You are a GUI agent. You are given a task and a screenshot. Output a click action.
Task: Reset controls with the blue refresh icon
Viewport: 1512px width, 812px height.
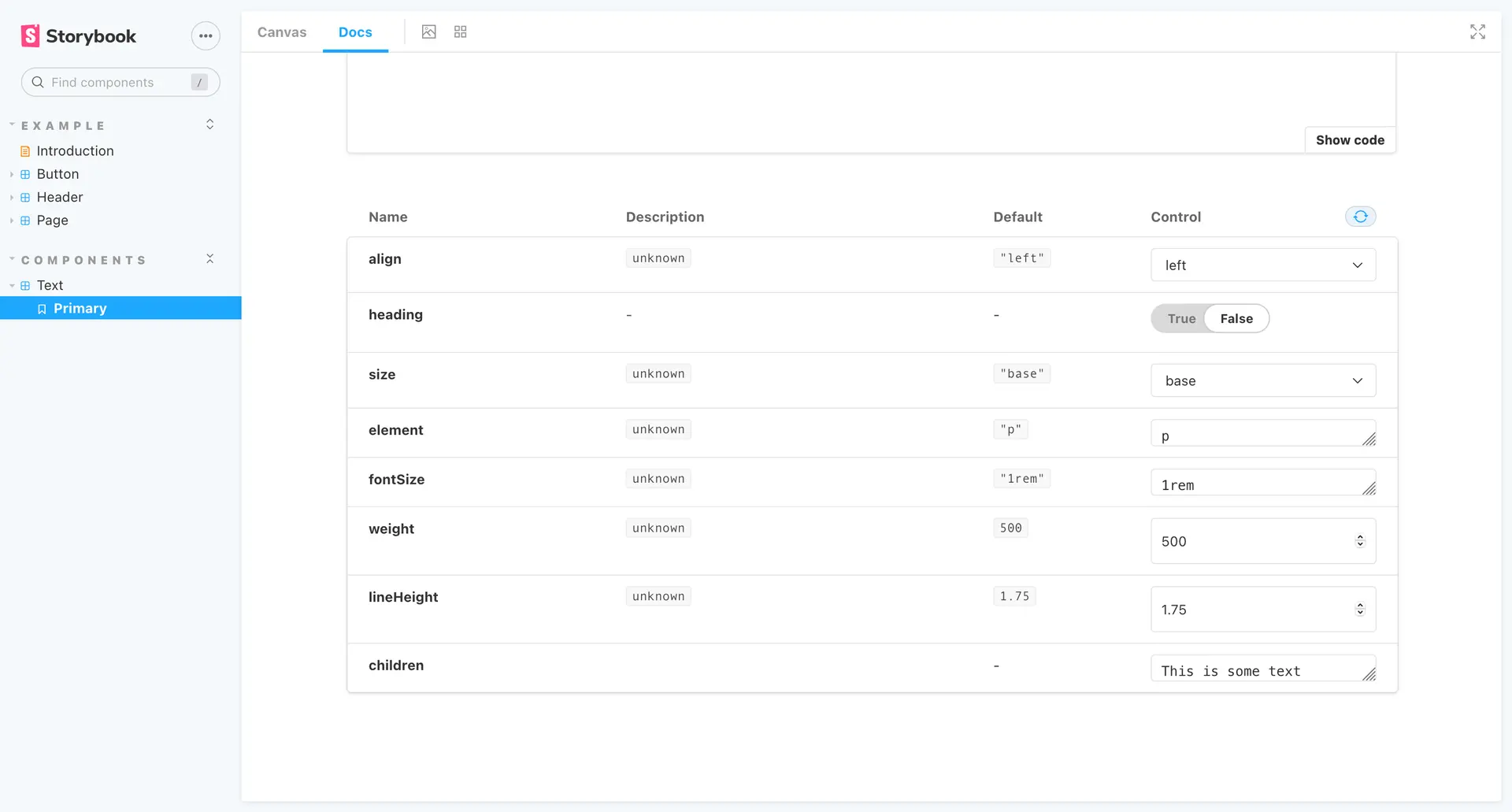(1360, 216)
